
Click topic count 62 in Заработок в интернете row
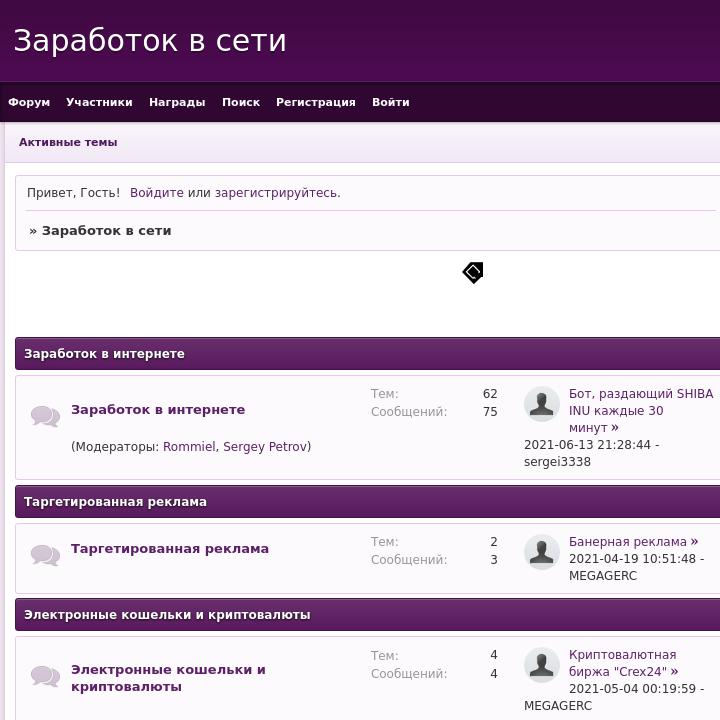point(490,394)
